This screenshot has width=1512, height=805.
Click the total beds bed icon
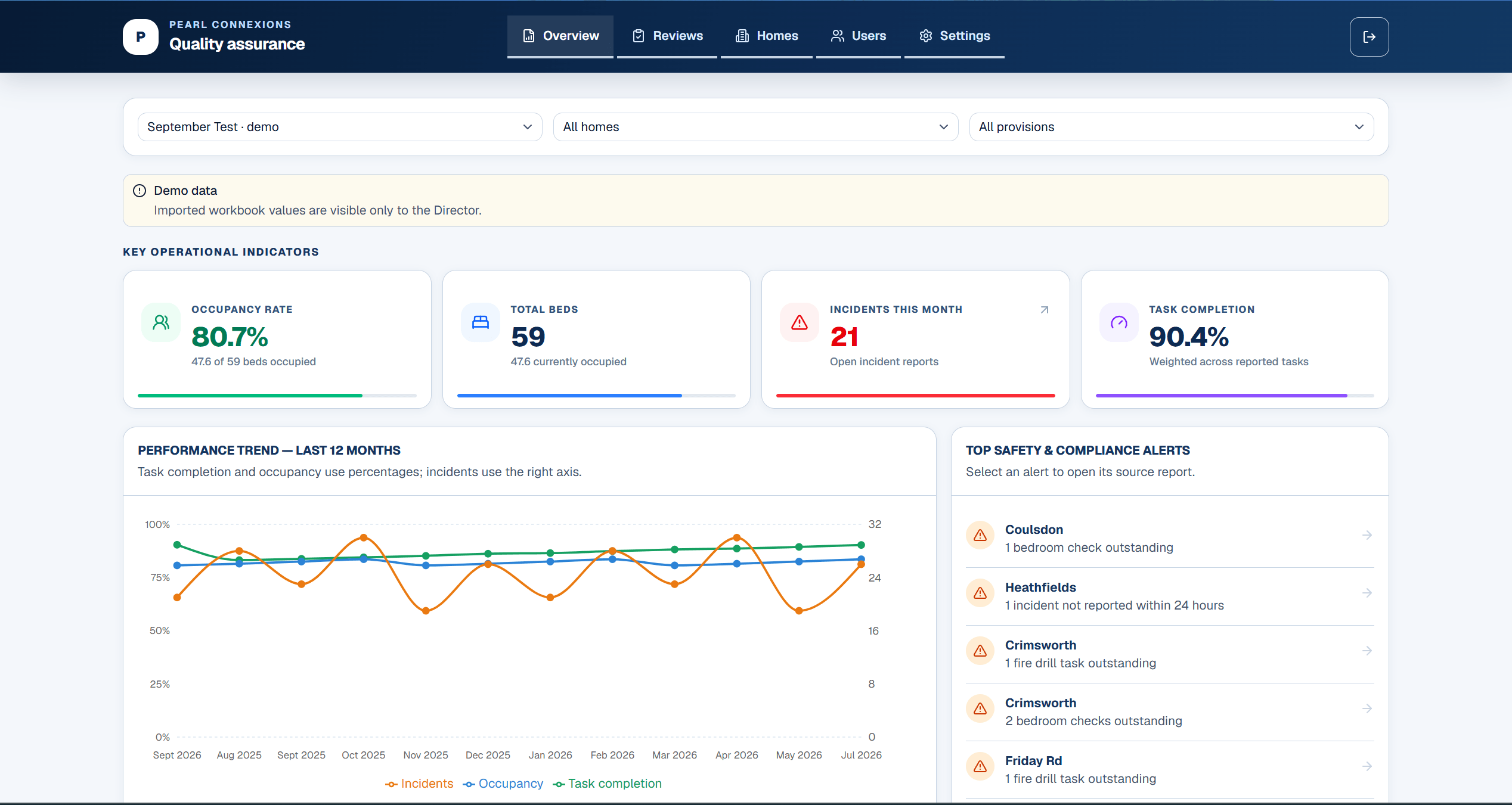coord(481,322)
